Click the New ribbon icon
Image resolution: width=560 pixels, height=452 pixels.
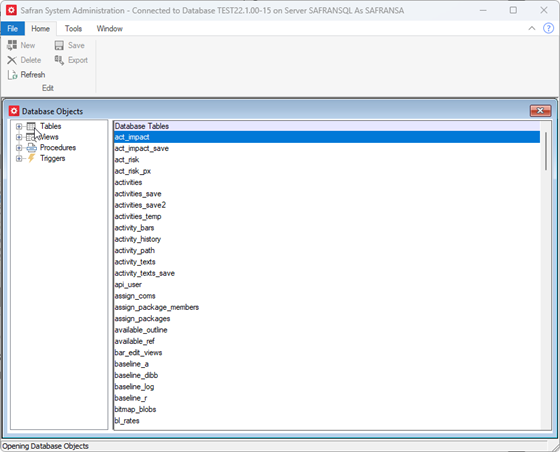click(x=12, y=45)
